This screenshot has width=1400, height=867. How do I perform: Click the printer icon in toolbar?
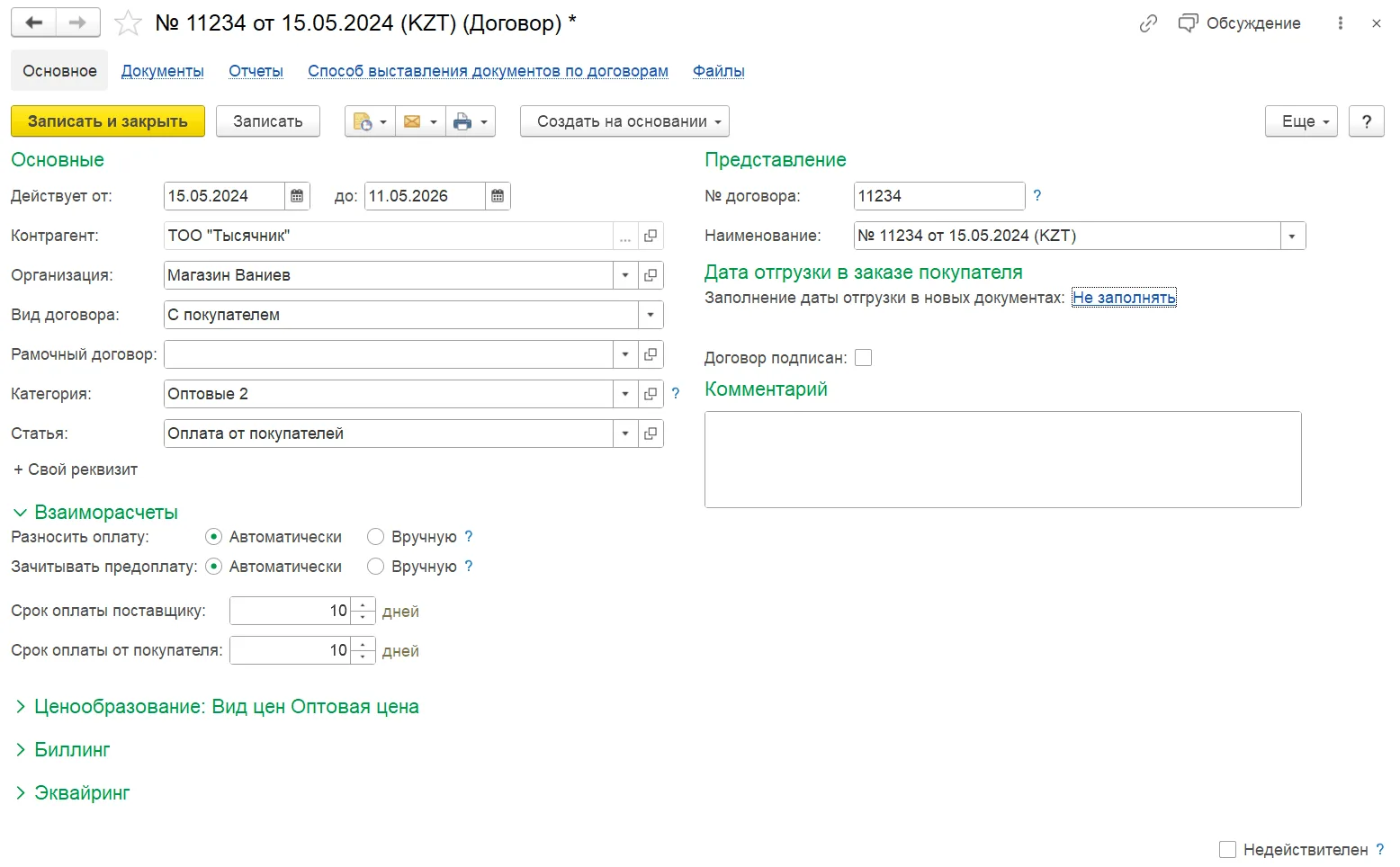(470, 121)
